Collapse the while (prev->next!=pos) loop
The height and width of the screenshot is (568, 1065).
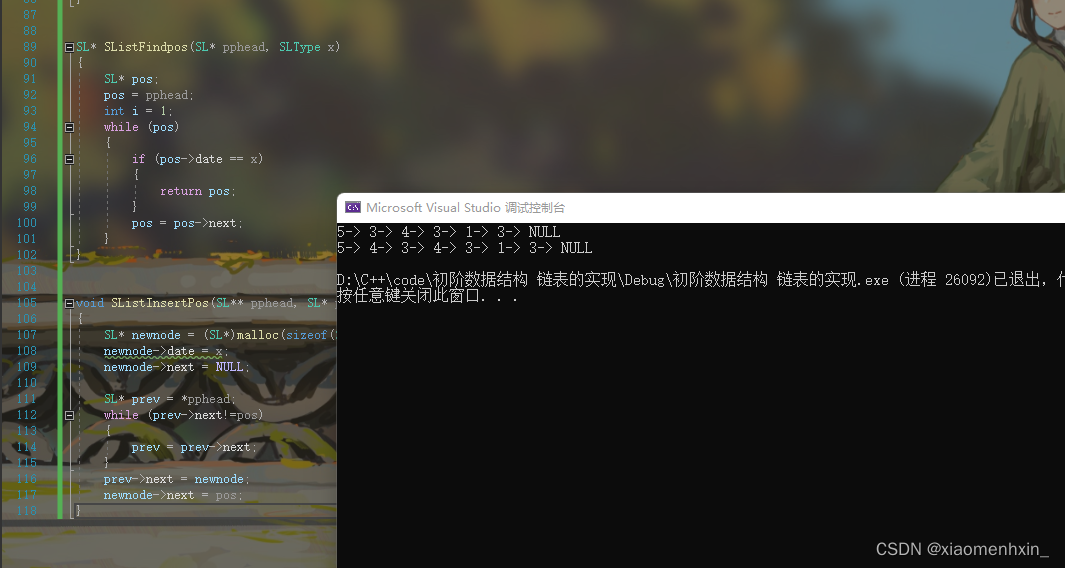pos(69,415)
